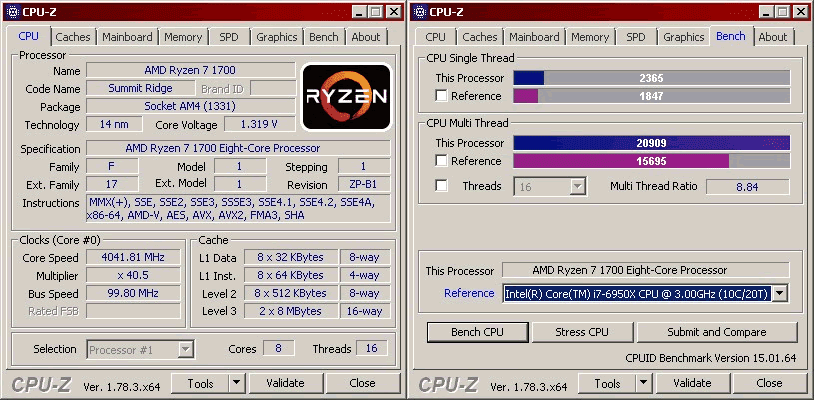Click single thread This Processor bar 2365
The image size is (814, 400).
(652, 78)
